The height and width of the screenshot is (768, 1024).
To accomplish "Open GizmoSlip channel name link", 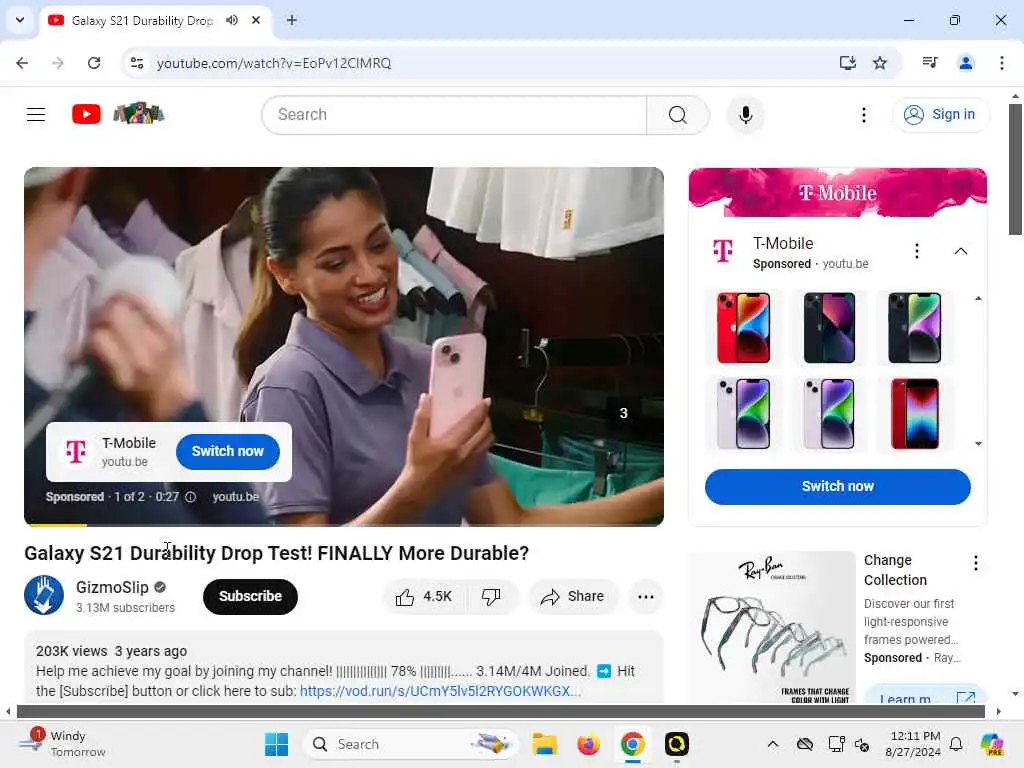I will click(112, 588).
